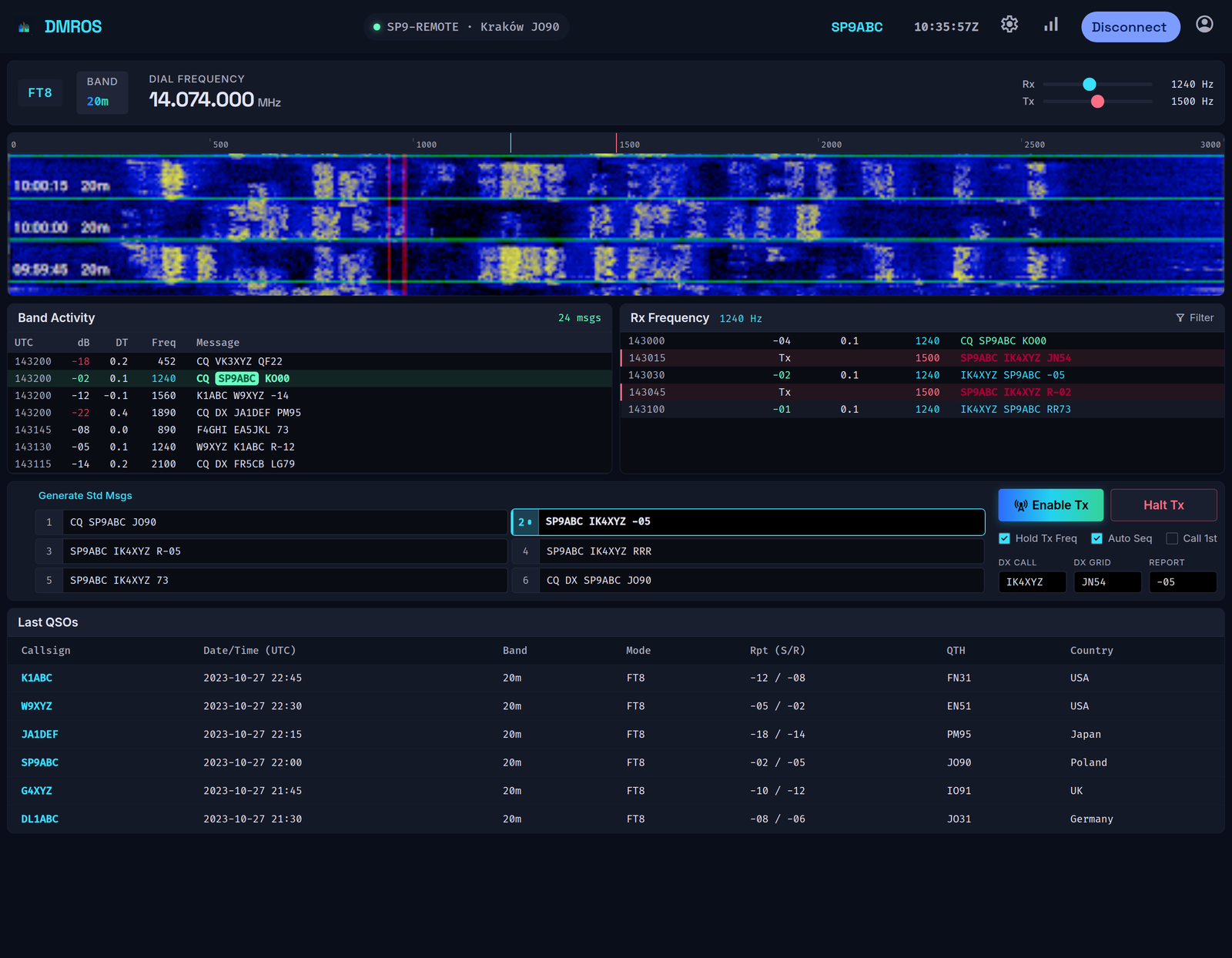Click the DMROS logo icon
This screenshot has height=958, width=1232.
(25, 27)
